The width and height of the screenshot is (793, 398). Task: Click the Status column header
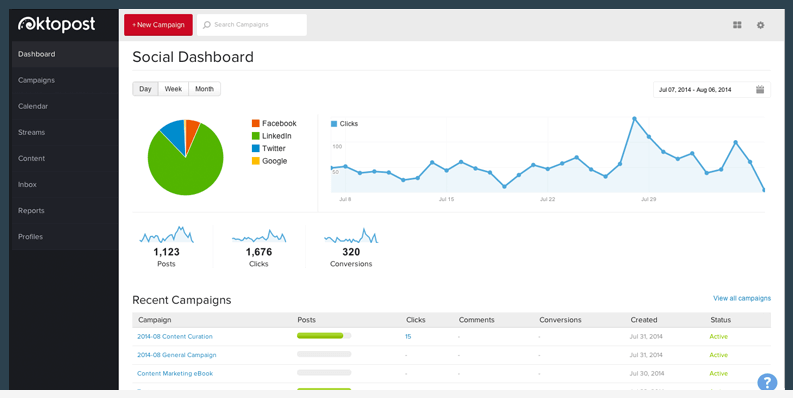721,320
